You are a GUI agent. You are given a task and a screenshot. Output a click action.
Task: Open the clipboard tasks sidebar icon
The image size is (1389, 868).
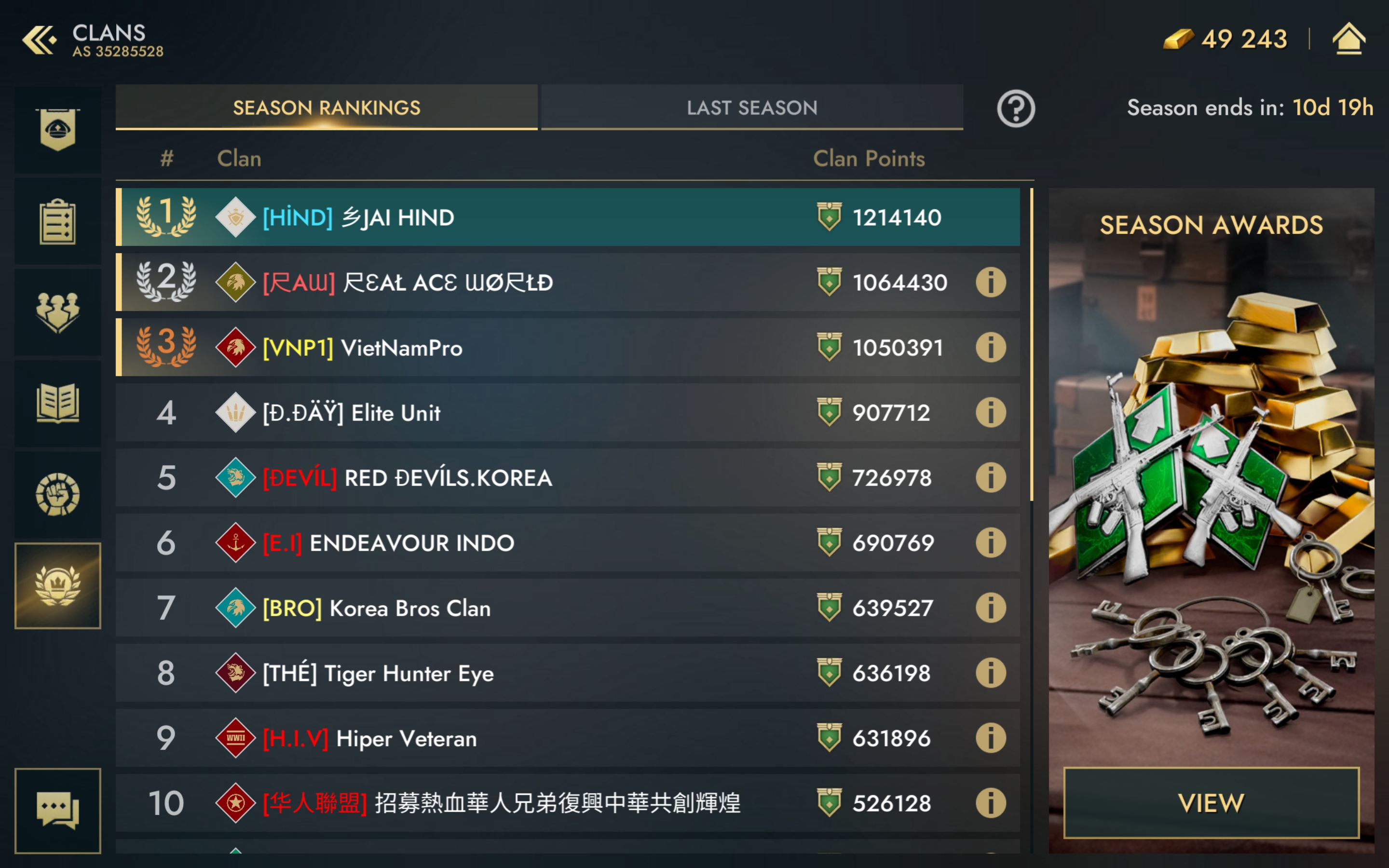[x=57, y=221]
